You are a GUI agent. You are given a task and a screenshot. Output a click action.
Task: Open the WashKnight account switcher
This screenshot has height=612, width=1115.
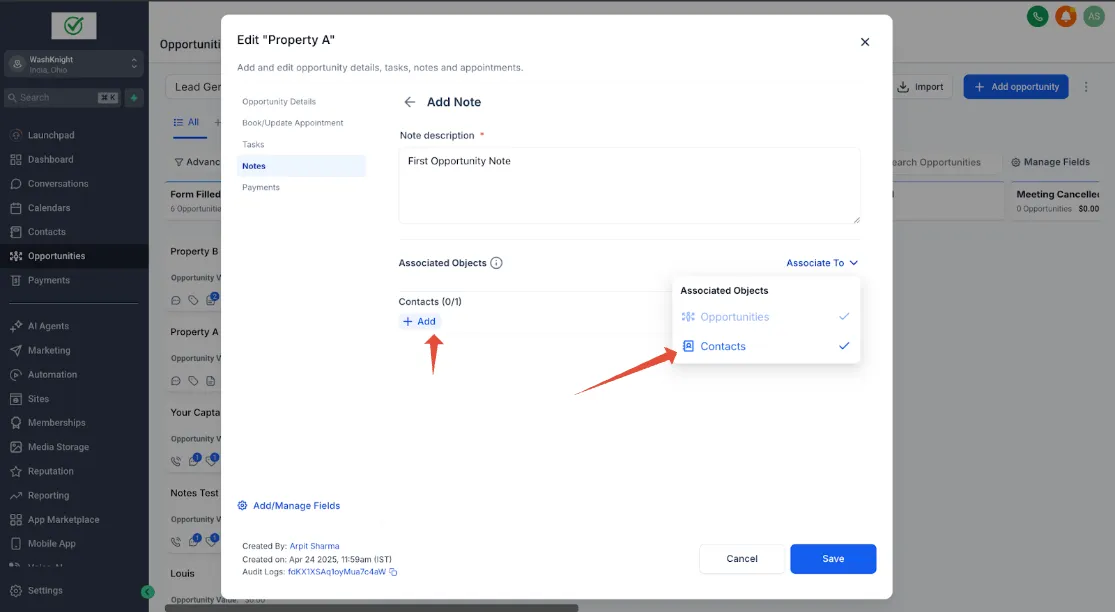(x=74, y=64)
